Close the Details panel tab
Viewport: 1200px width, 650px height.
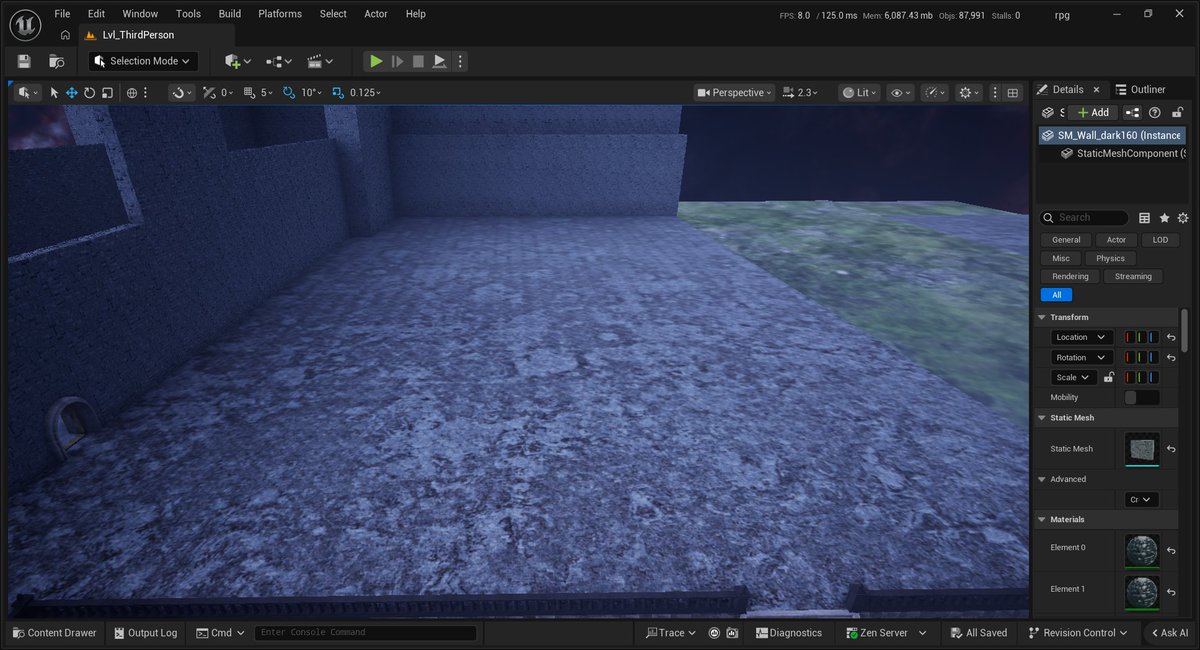(x=1096, y=89)
